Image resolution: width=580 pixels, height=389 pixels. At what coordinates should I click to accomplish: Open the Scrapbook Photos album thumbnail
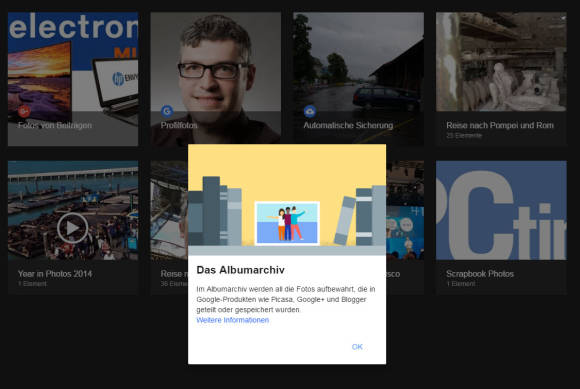(x=501, y=210)
